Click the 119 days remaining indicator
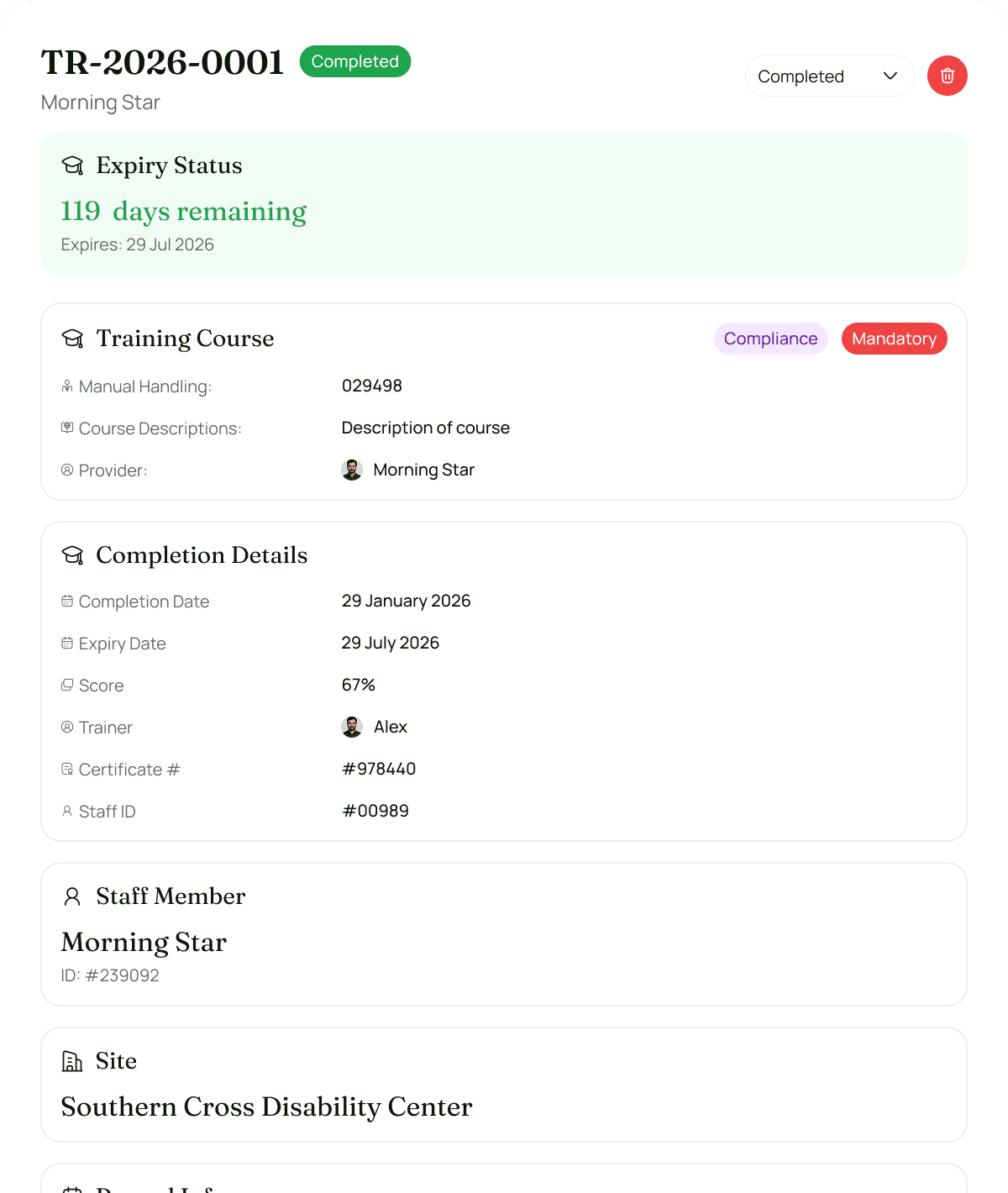Image resolution: width=1008 pixels, height=1193 pixels. point(183,212)
